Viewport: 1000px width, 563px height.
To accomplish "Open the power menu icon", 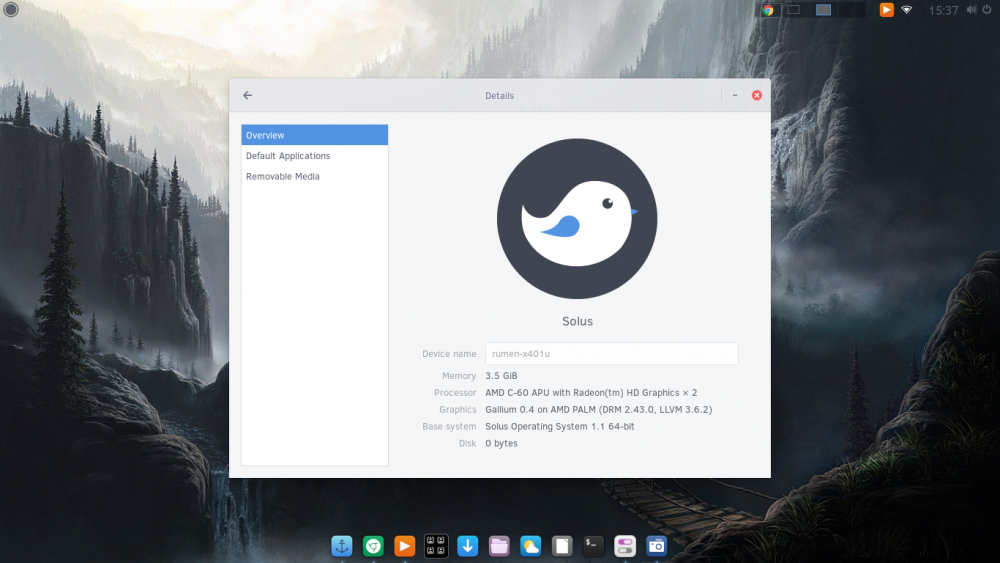I will [987, 10].
